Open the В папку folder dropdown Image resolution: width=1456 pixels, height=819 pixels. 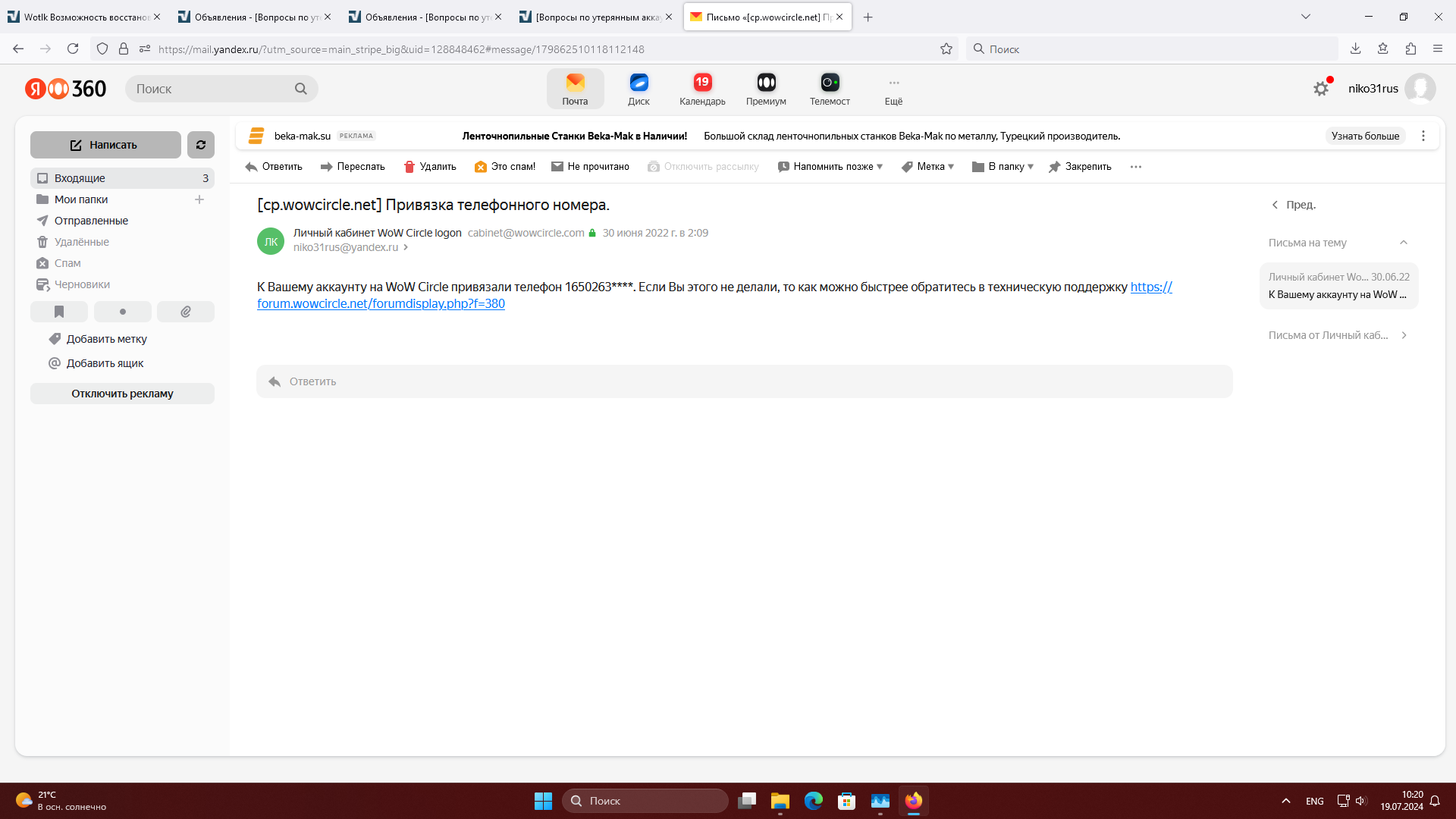pos(1003,167)
